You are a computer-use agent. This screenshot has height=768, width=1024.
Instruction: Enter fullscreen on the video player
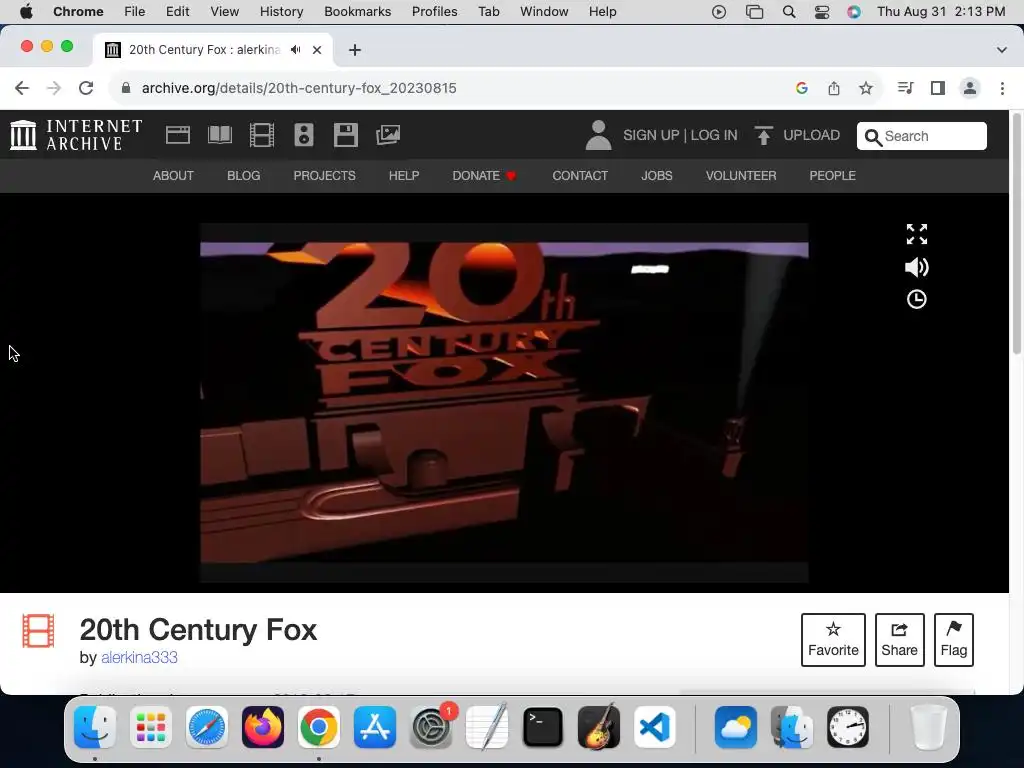[x=917, y=234]
